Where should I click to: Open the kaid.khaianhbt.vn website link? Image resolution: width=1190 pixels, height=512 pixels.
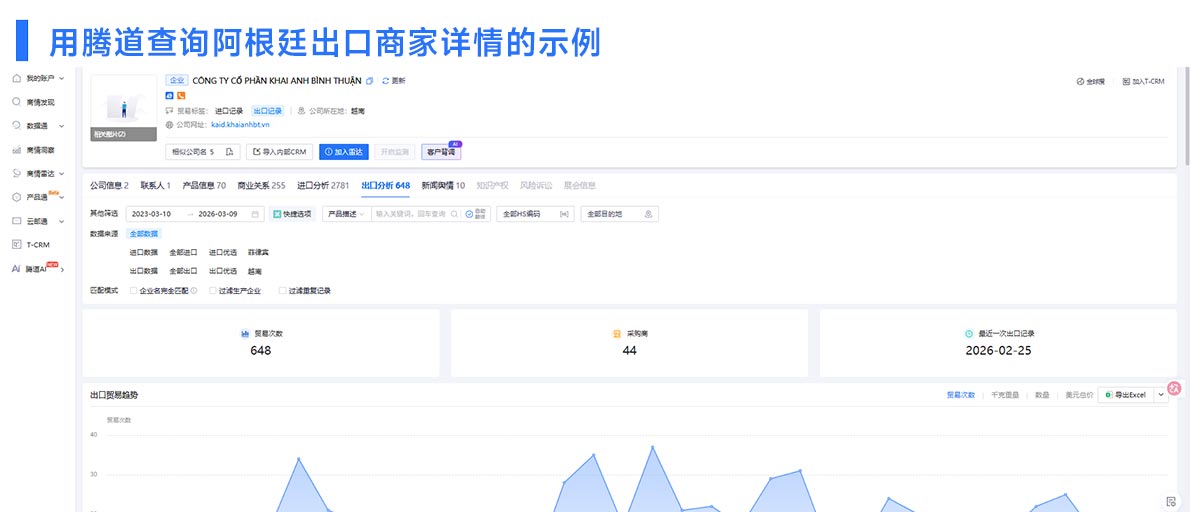tap(240, 124)
